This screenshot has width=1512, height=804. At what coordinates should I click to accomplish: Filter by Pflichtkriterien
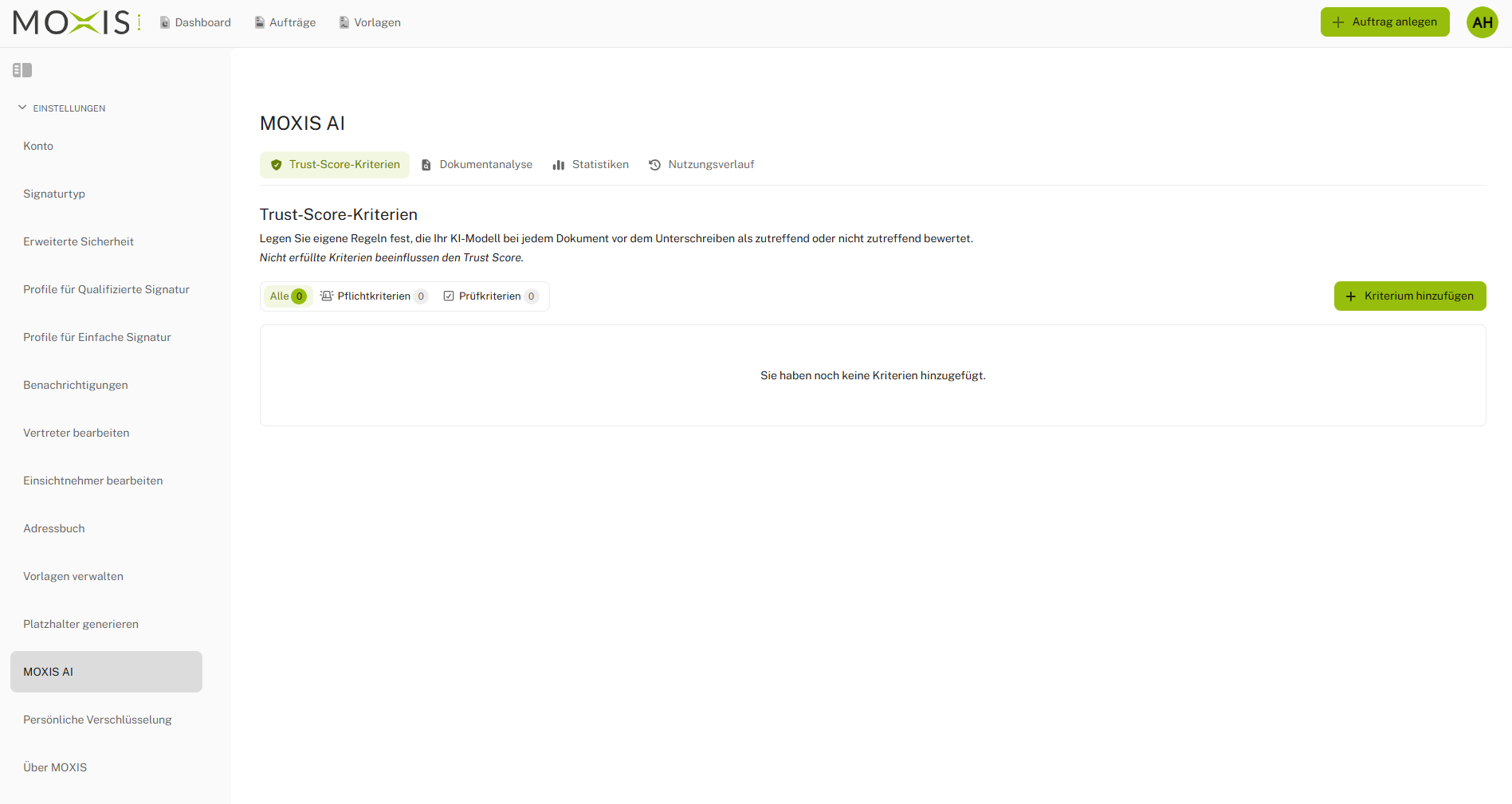point(374,296)
